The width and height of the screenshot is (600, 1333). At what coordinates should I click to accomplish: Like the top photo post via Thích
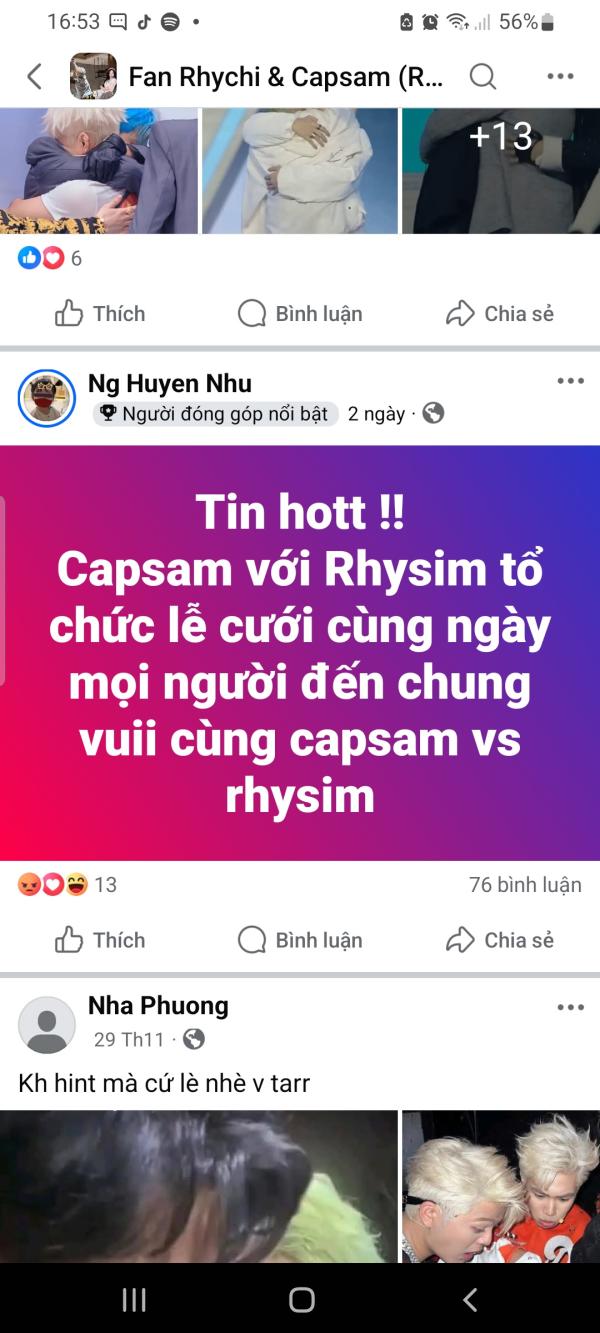point(100,314)
